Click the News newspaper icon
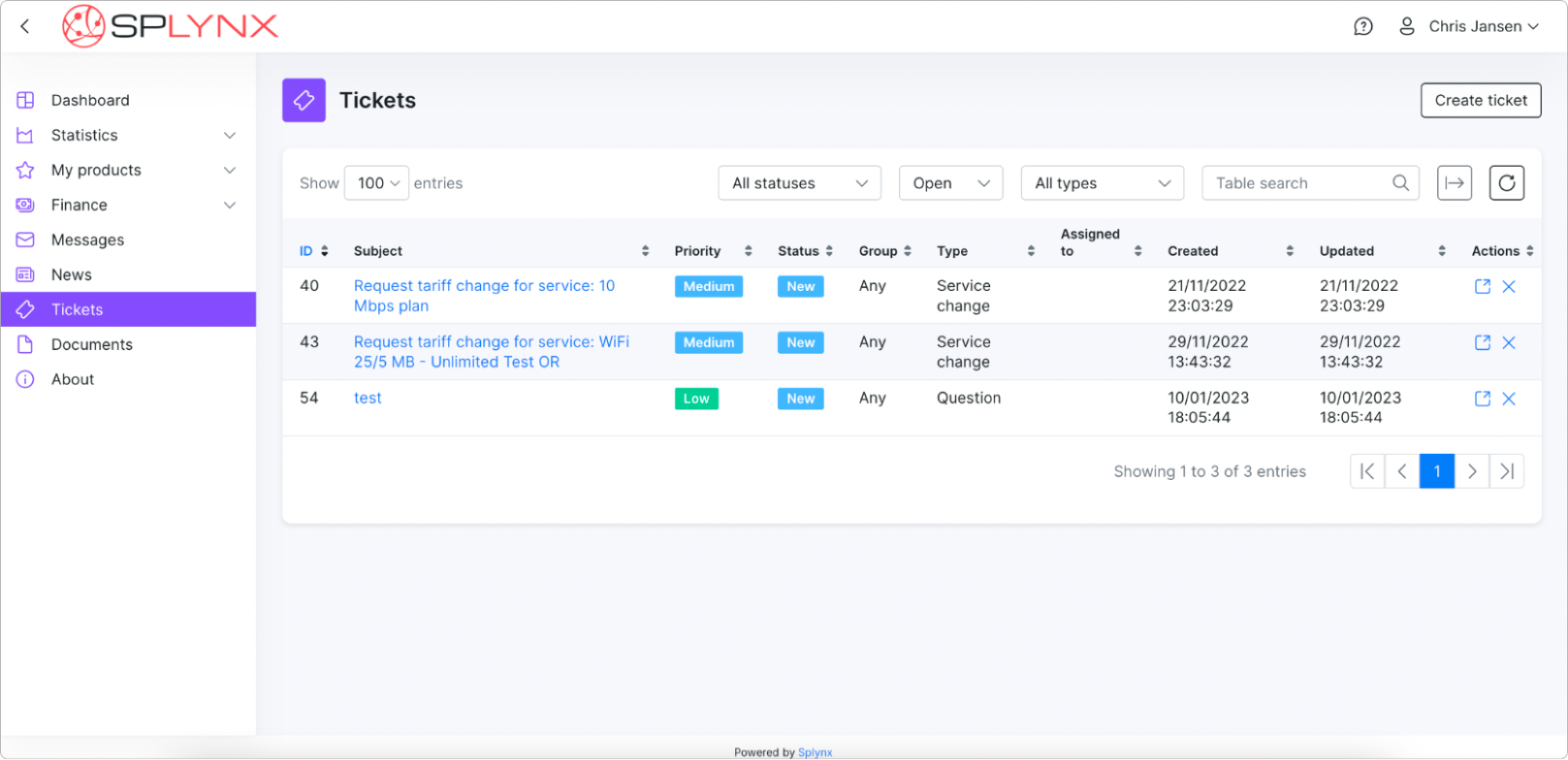This screenshot has height=760, width=1568. click(x=25, y=275)
